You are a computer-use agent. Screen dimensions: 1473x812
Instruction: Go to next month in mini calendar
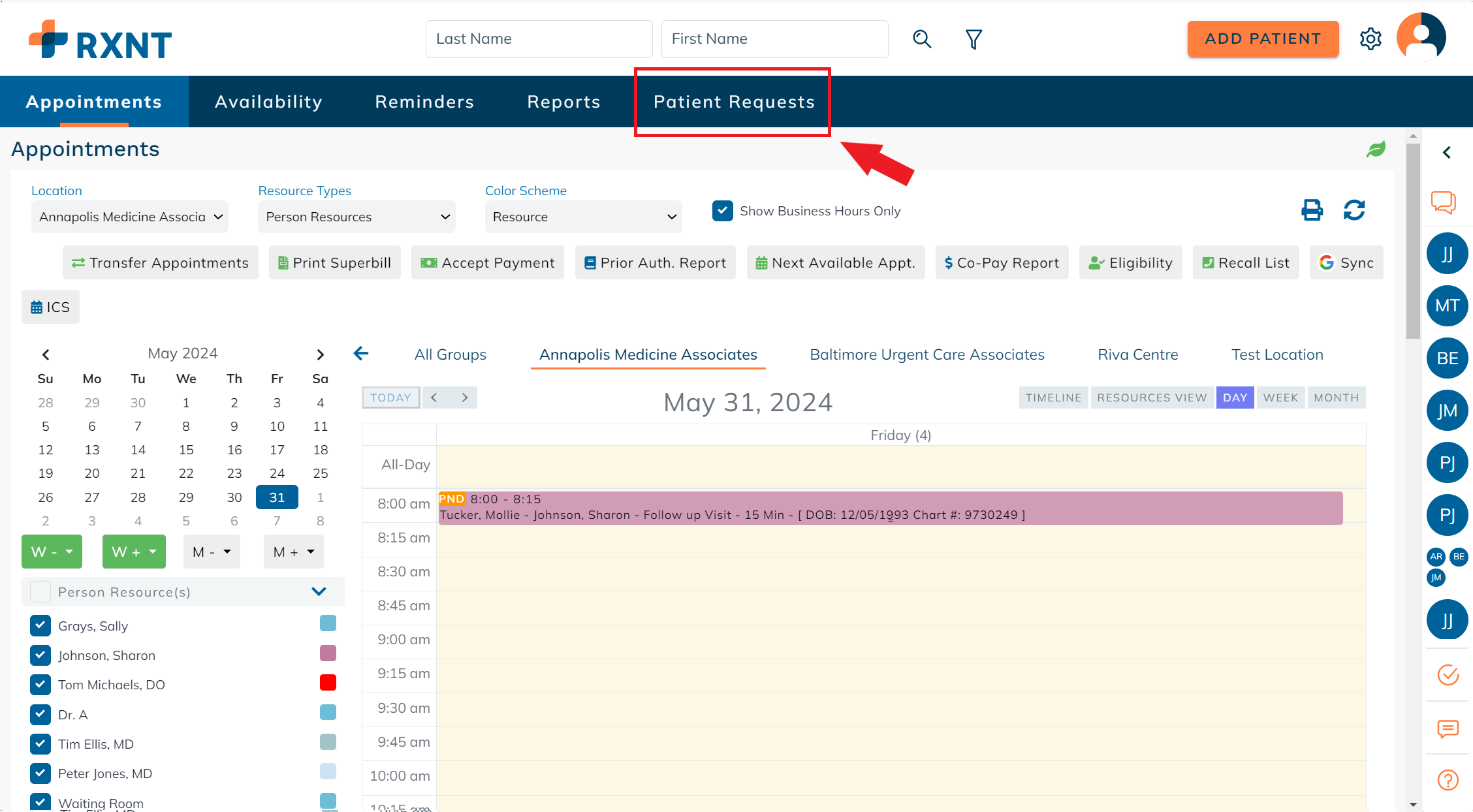320,354
